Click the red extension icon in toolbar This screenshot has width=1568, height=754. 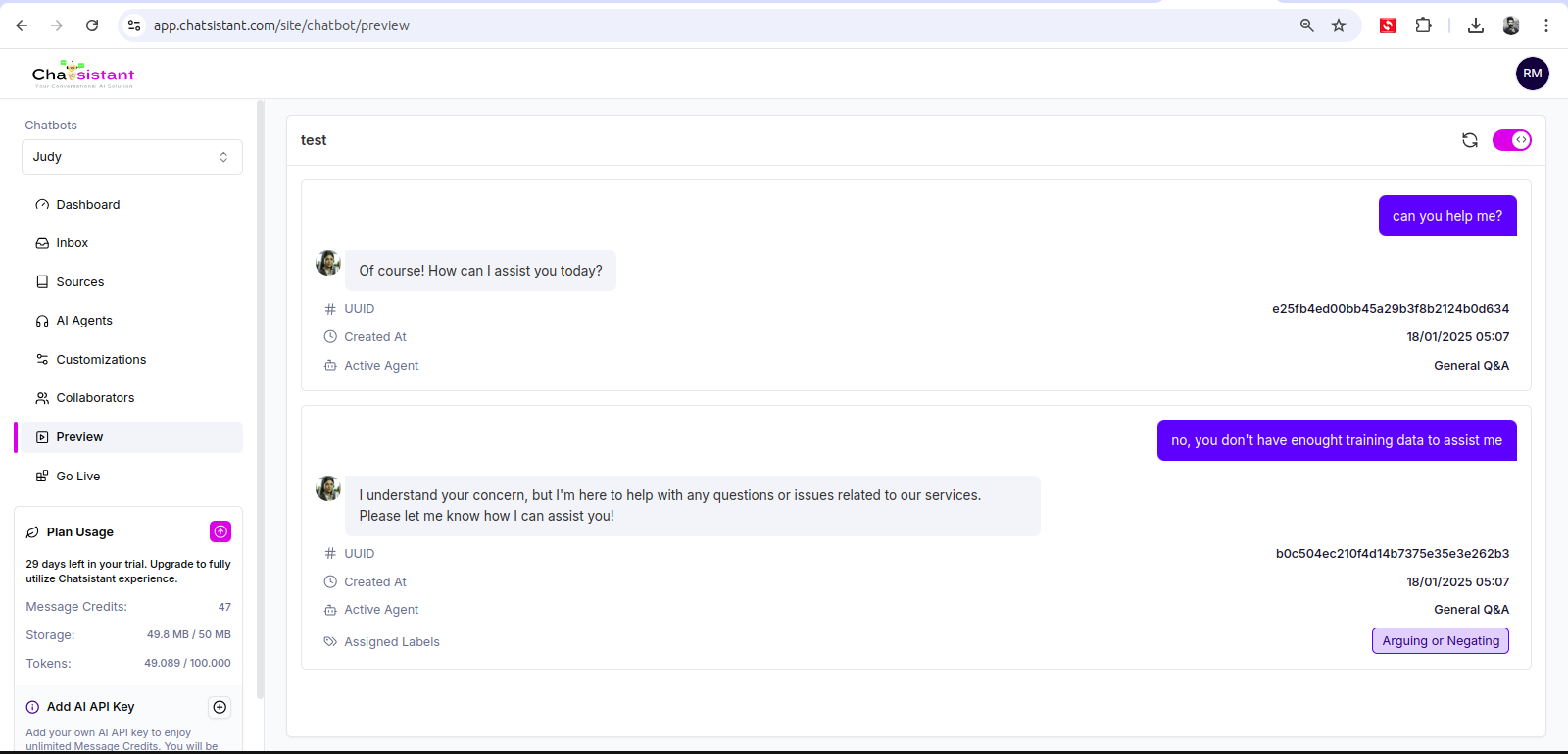pyautogui.click(x=1388, y=25)
